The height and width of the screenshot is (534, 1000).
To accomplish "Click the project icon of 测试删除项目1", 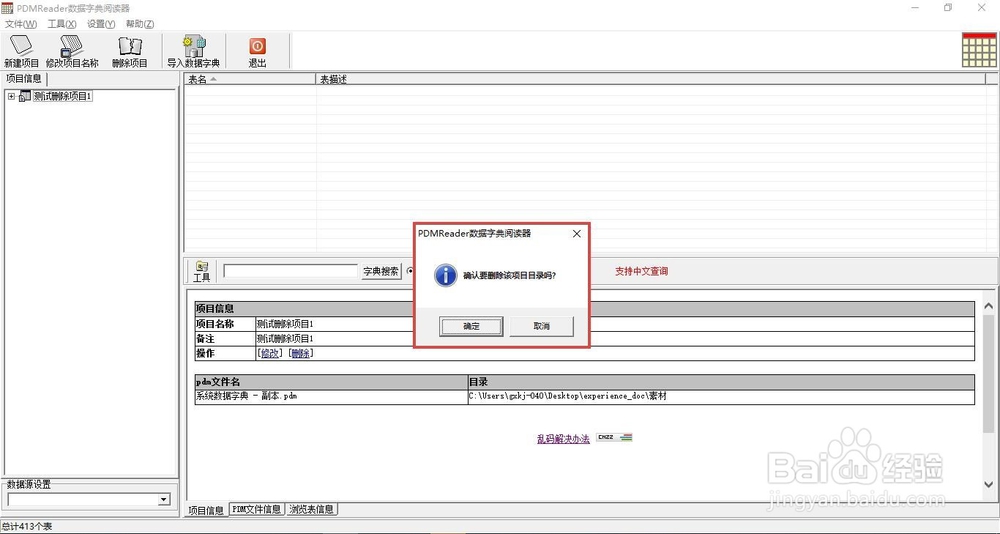I will coord(25,96).
